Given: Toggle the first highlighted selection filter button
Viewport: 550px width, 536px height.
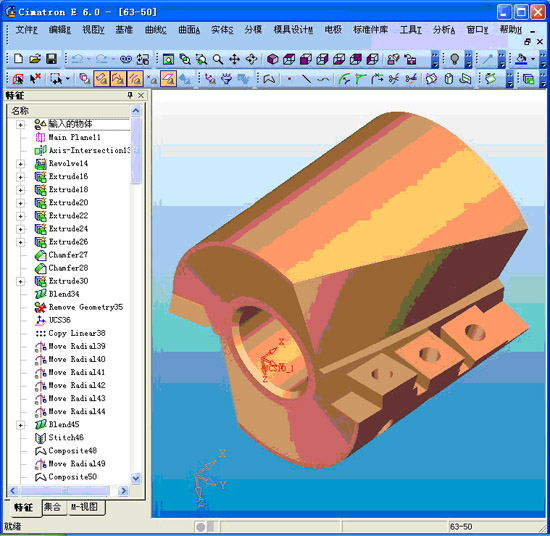Looking at the screenshot, I should [x=101, y=79].
